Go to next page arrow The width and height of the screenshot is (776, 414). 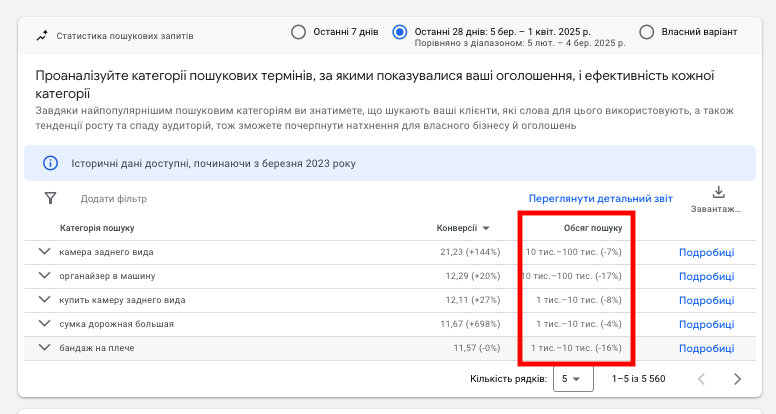click(x=737, y=379)
